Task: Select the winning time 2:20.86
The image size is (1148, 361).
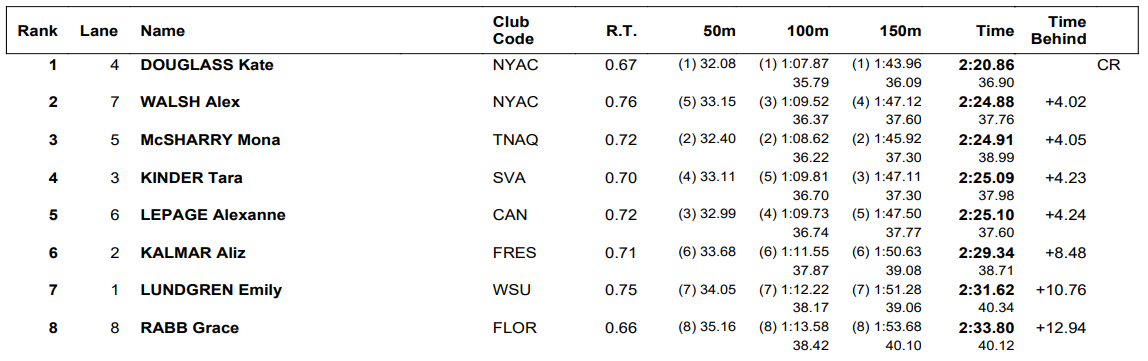Action: (x=986, y=65)
